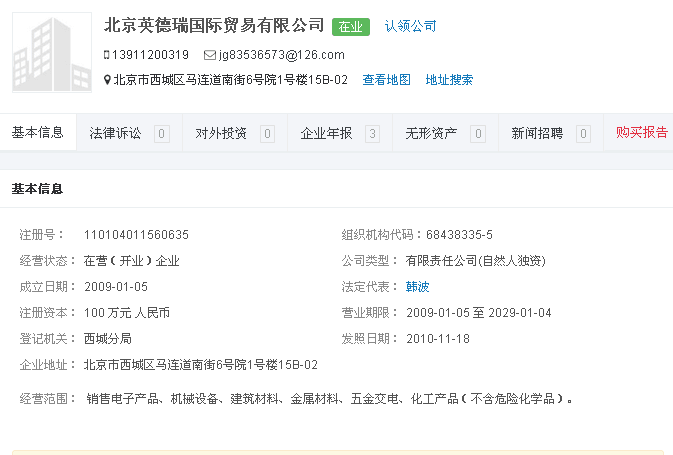Open legal representative 韩波 link
The image size is (673, 455).
[417, 286]
